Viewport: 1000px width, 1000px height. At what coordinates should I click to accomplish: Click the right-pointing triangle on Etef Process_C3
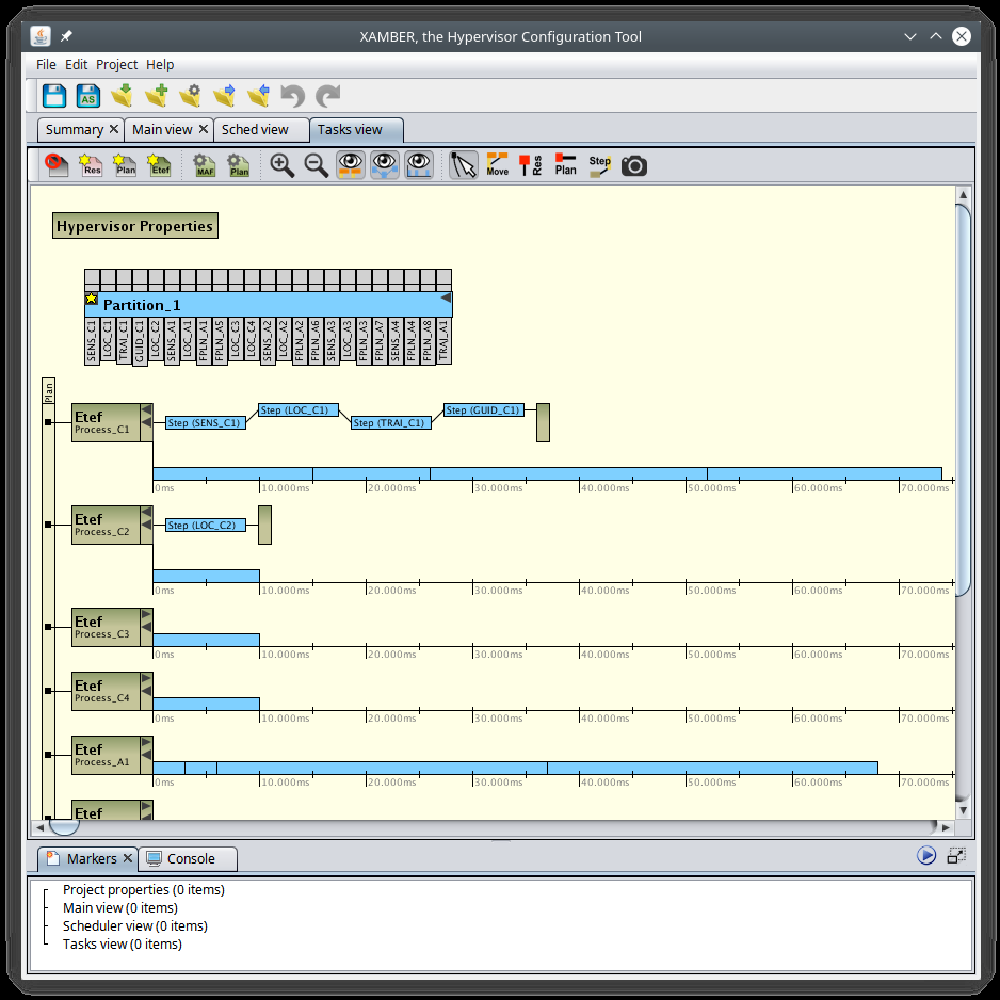point(146,615)
